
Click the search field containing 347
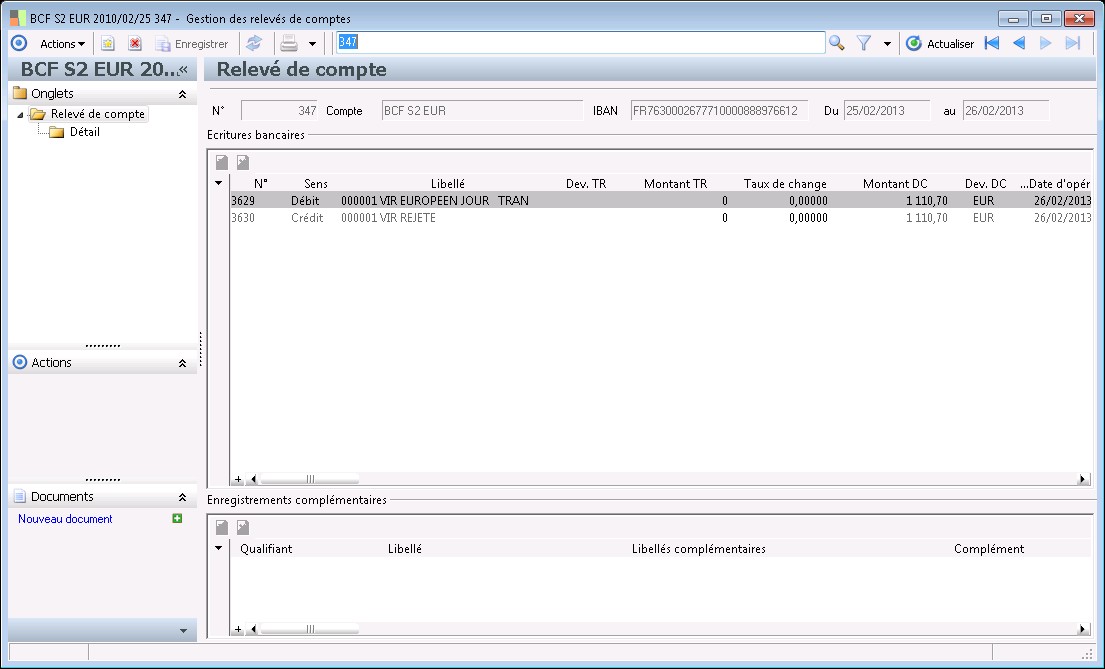pyautogui.click(x=580, y=42)
